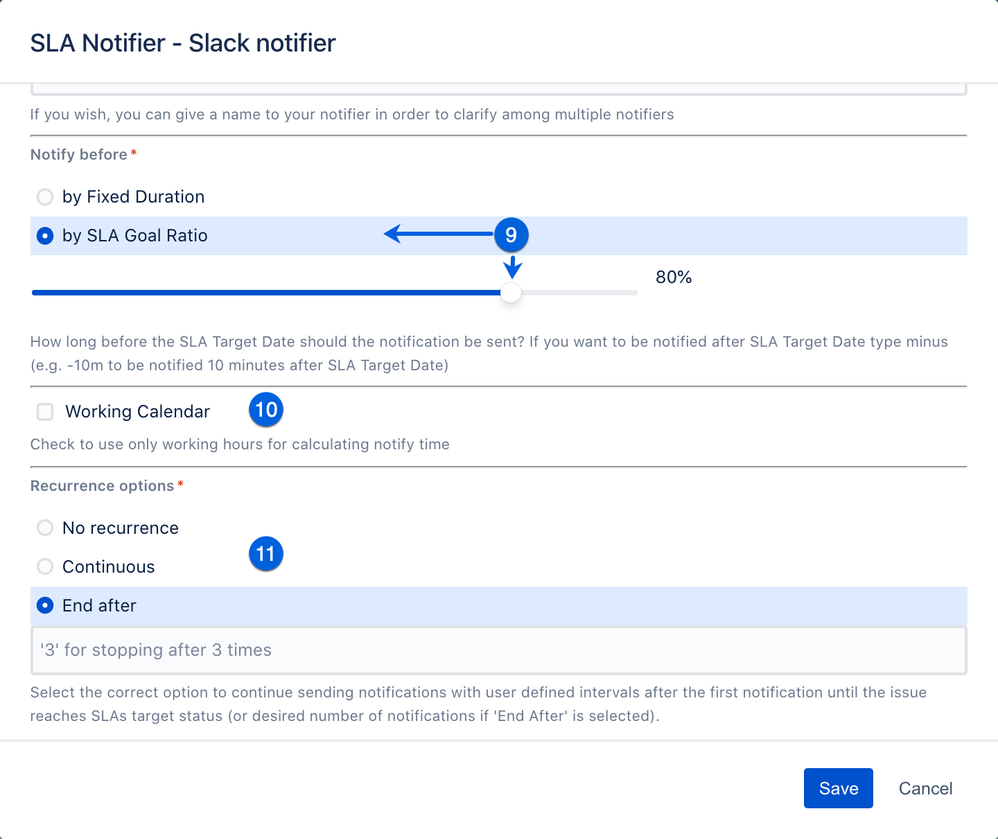The width and height of the screenshot is (998, 839).
Task: Click the "Recurrence options" section label
Action: coord(100,486)
